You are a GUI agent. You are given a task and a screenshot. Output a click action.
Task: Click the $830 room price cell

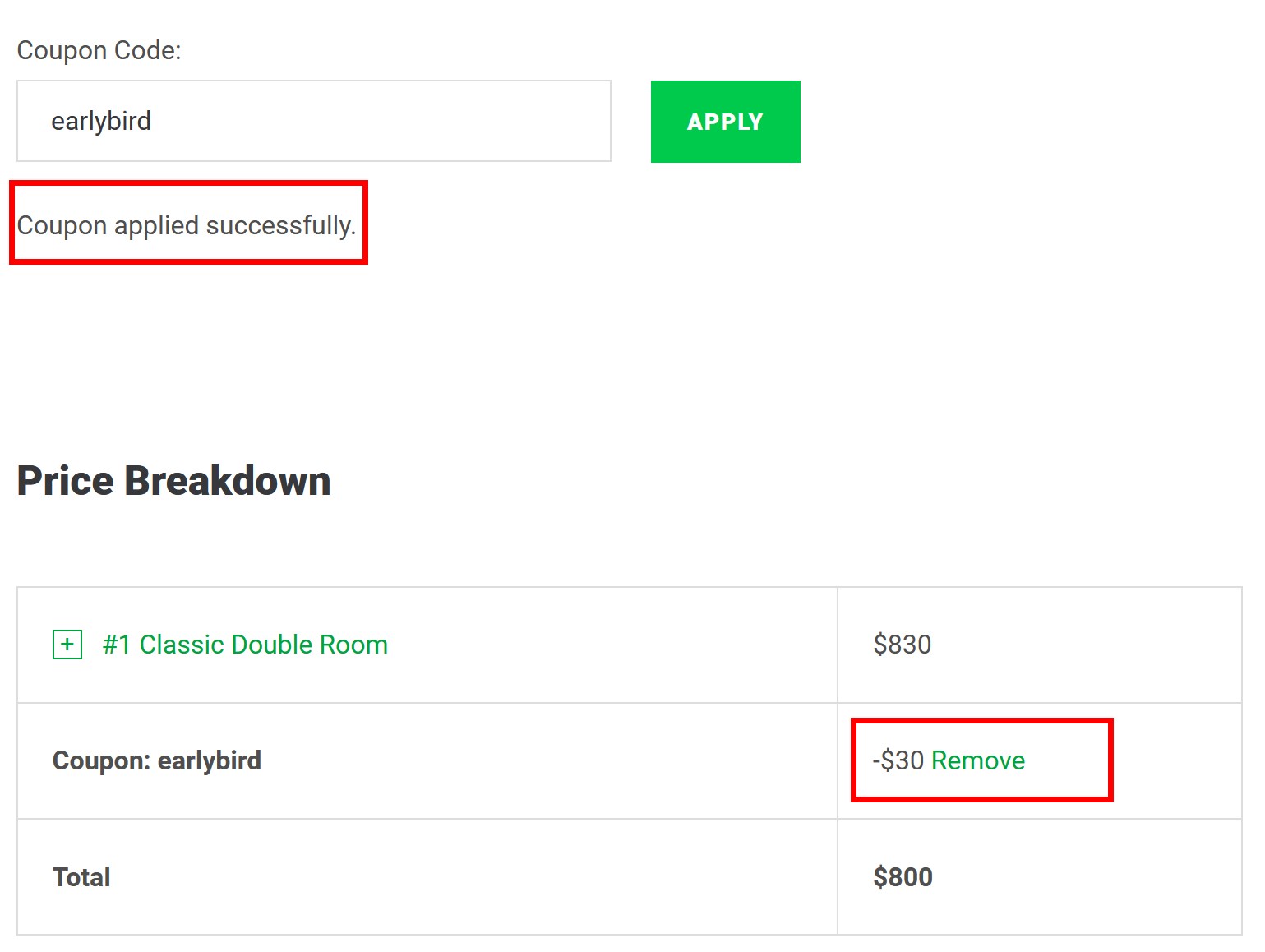pyautogui.click(x=902, y=645)
